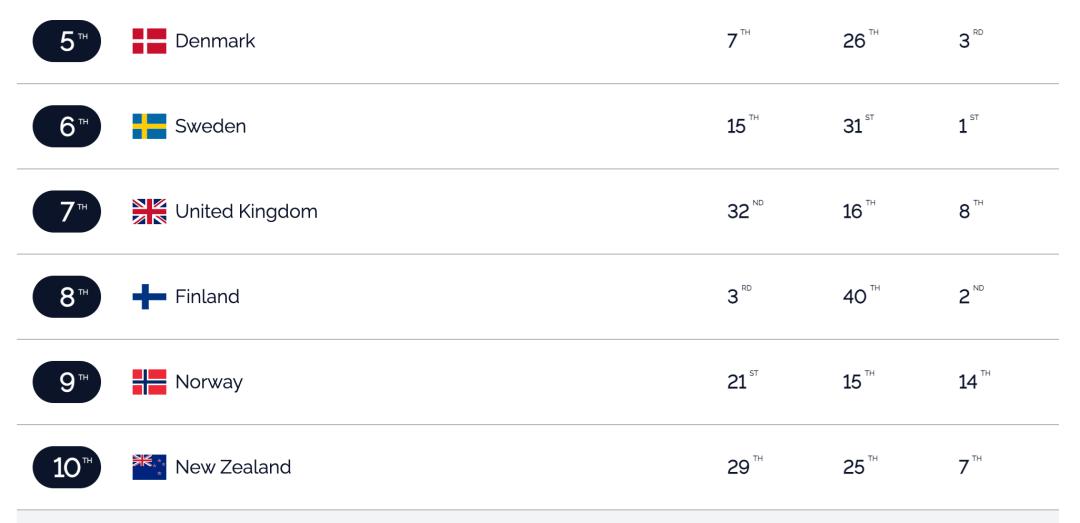Click the Finland flag icon

click(149, 297)
